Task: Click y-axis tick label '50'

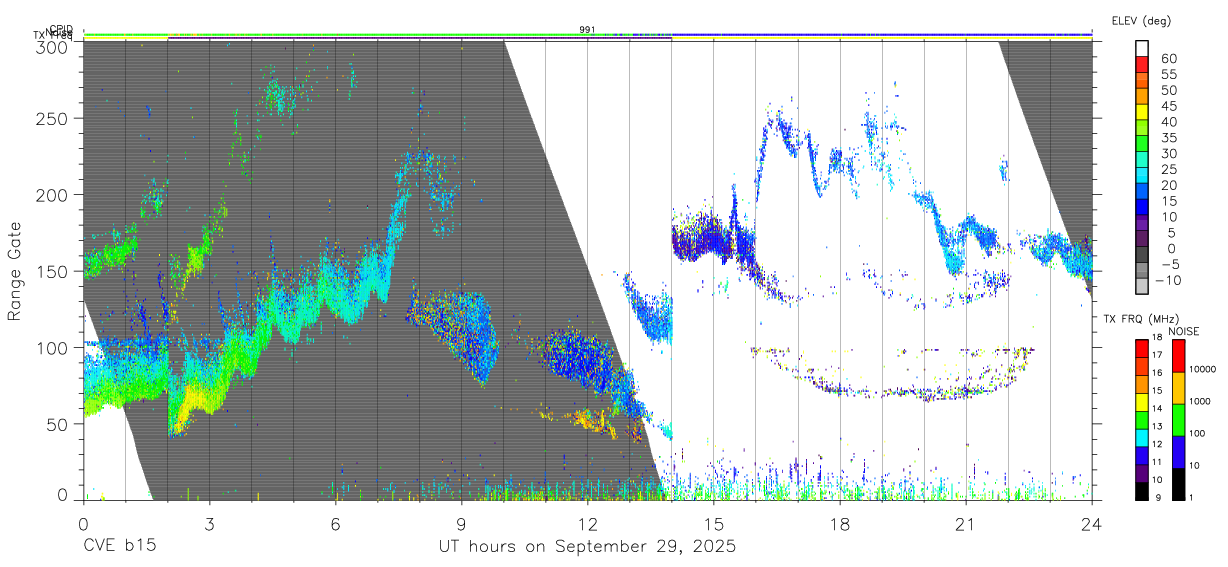Action: (57, 424)
